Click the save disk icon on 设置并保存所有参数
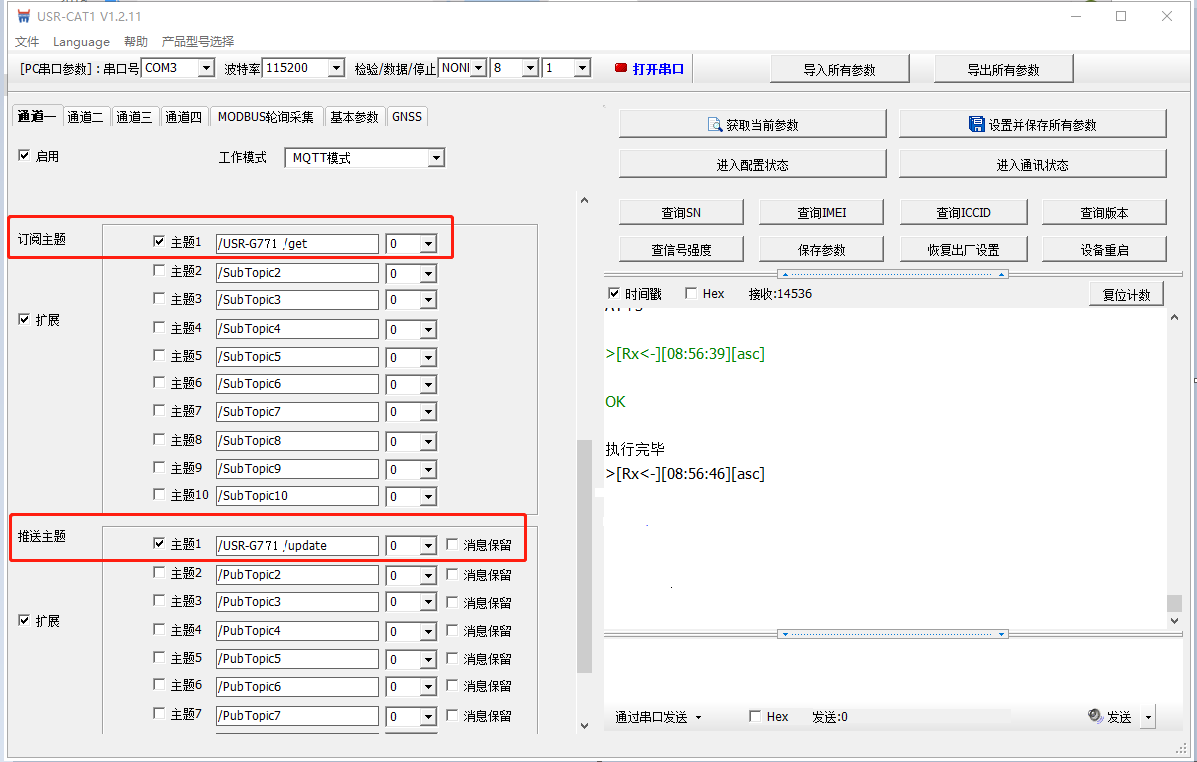This screenshot has width=1197, height=762. [x=977, y=125]
